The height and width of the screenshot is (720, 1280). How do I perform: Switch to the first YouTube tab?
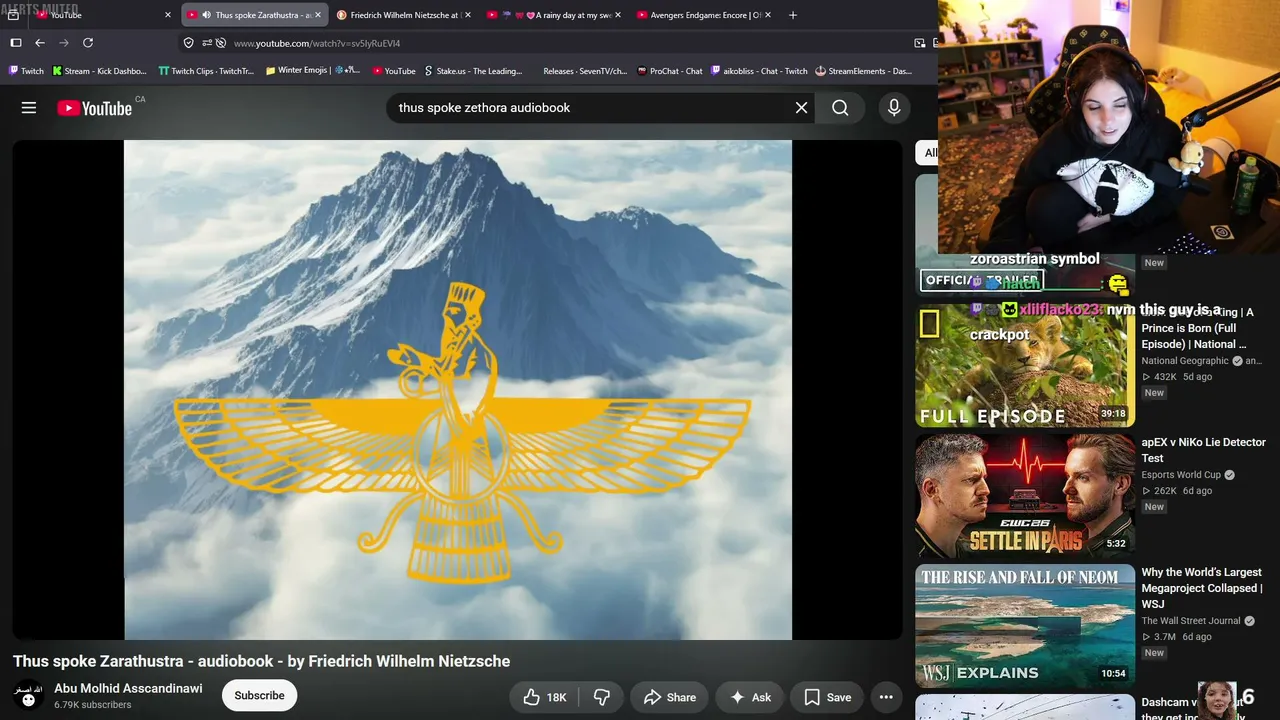point(103,15)
